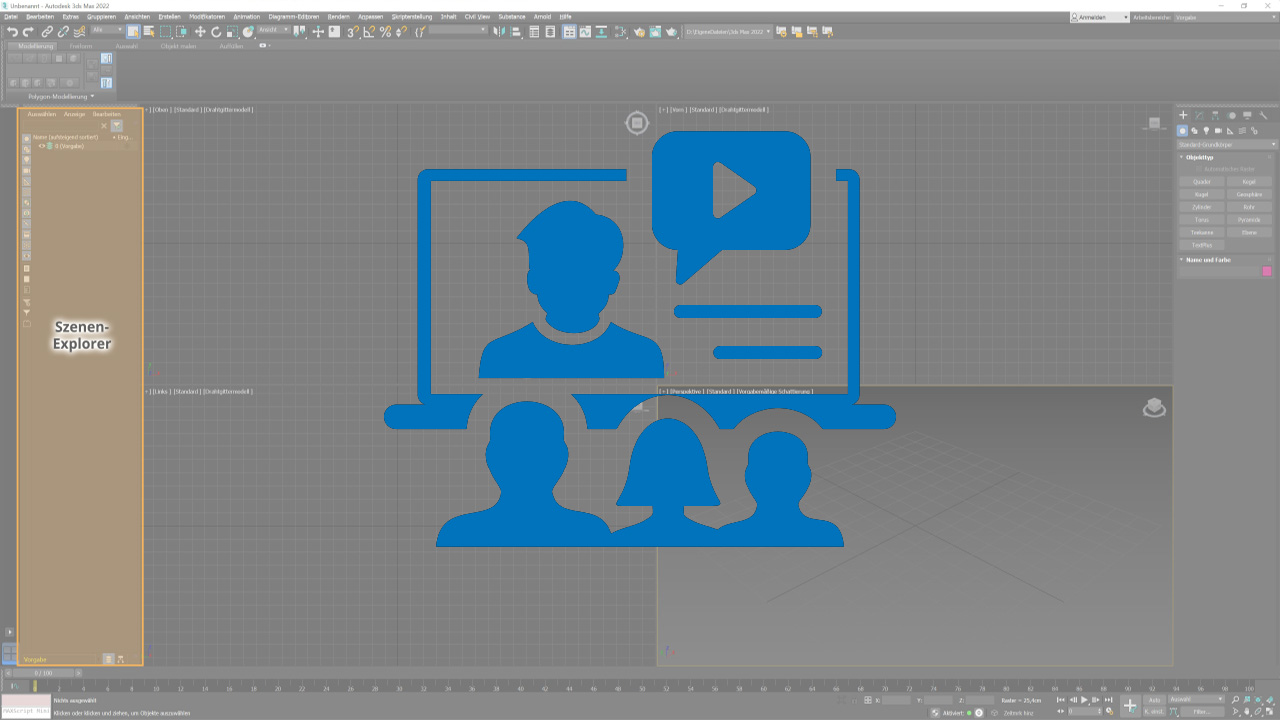Open the Standard-Grundkörper dropdown

click(x=1226, y=144)
